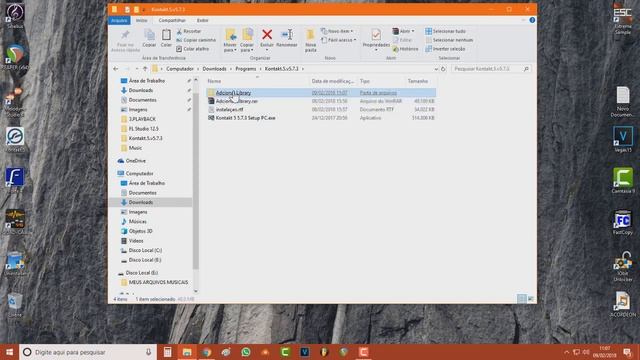Click the up-one-level arrow
640x360 pixels.
click(x=145, y=69)
